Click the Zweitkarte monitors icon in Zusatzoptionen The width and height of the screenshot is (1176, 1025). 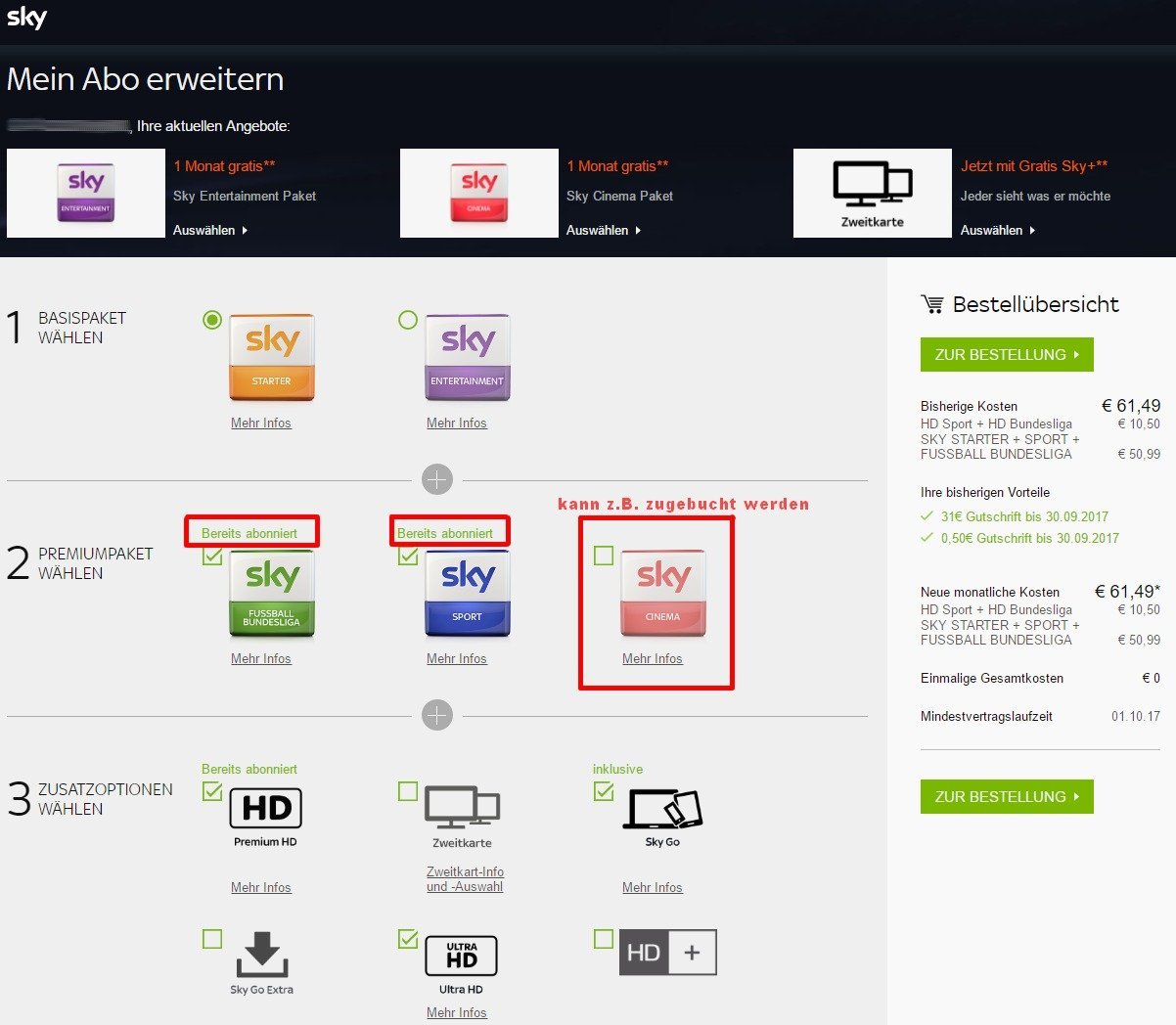(463, 808)
